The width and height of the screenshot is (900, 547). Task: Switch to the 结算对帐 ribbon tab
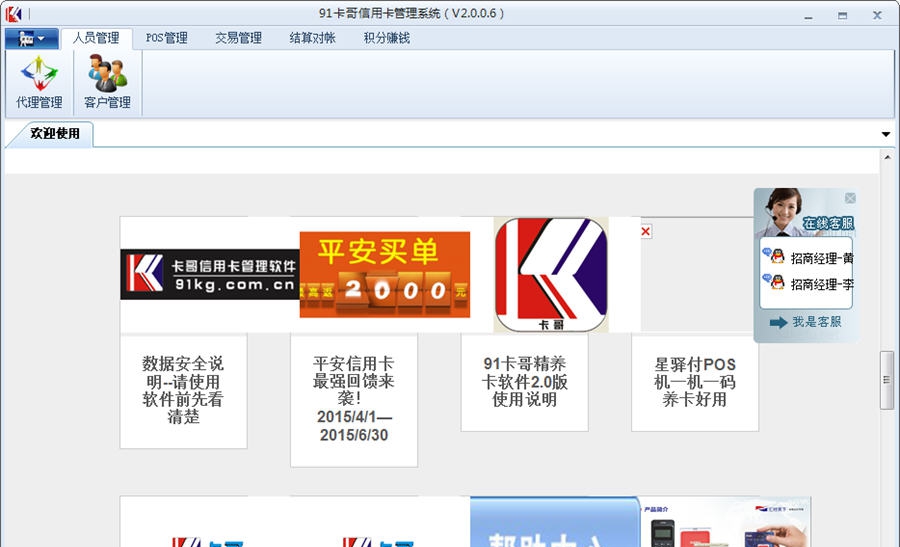click(312, 38)
